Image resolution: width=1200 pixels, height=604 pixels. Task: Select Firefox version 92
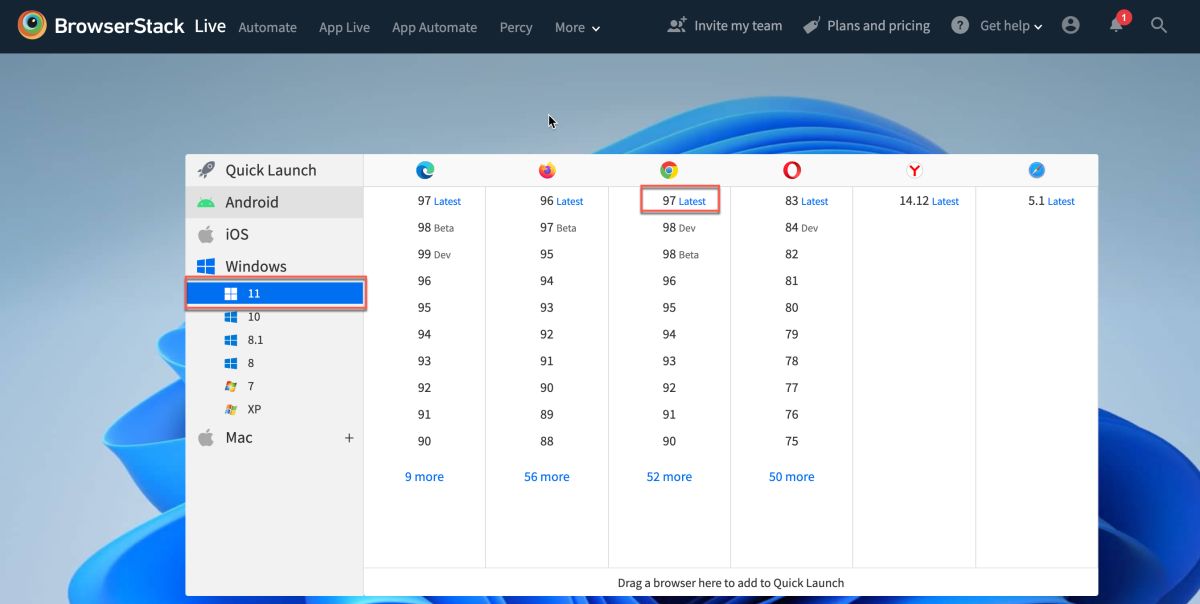click(547, 334)
